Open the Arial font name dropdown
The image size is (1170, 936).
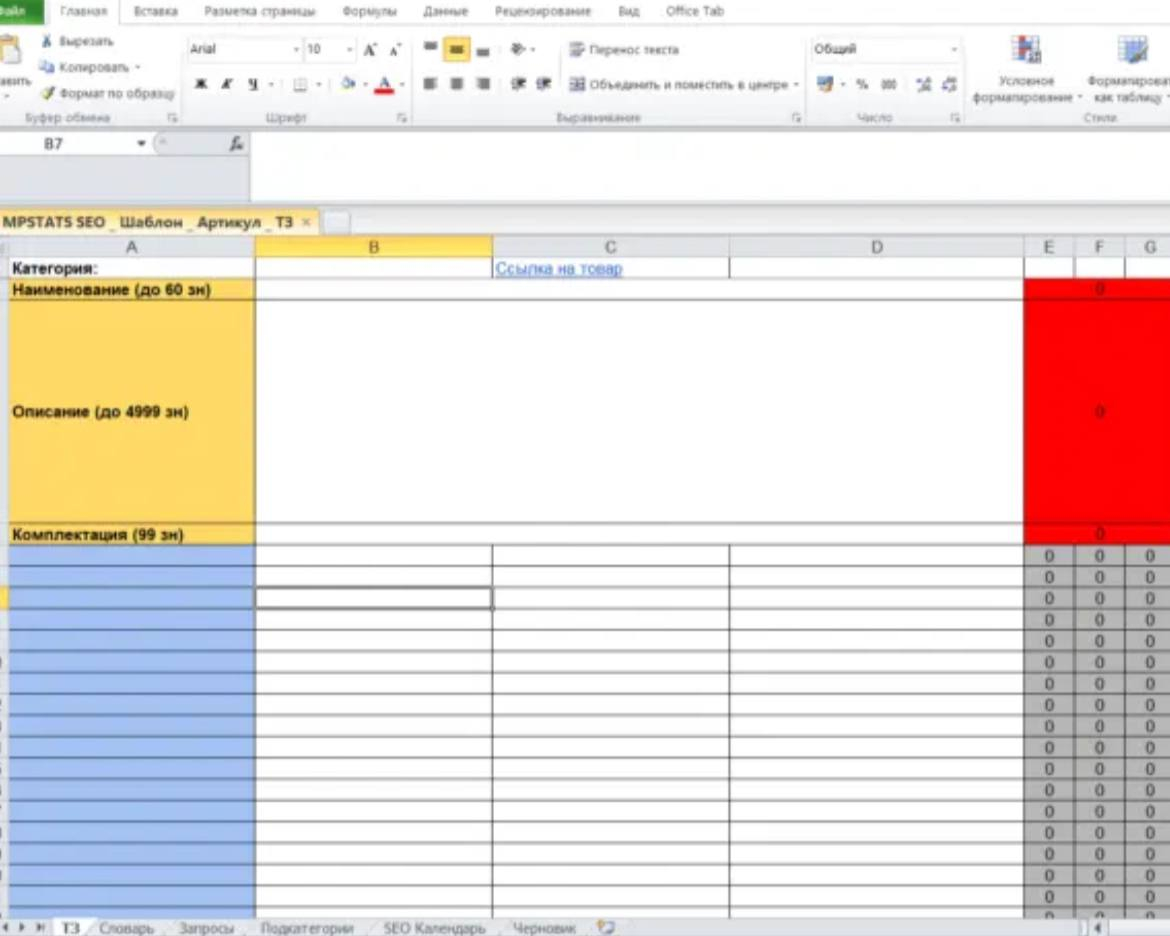coord(296,49)
